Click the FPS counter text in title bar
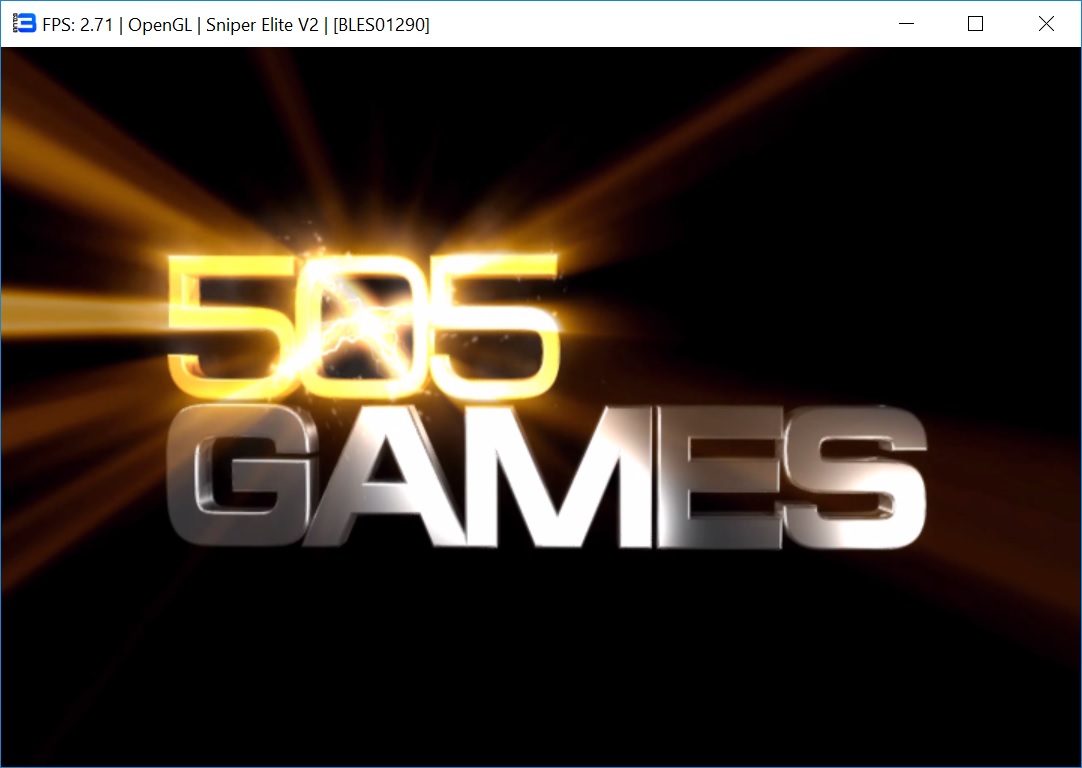Image resolution: width=1082 pixels, height=768 pixels. point(77,25)
